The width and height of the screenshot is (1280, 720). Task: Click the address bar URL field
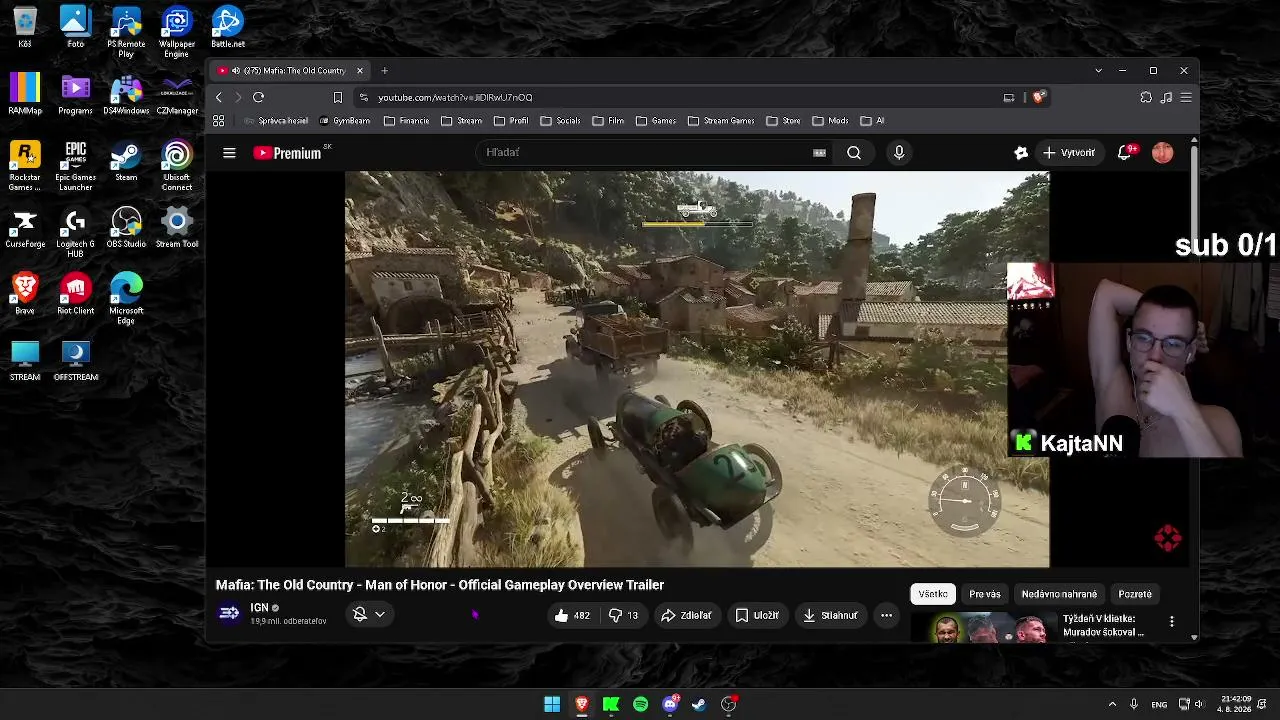(680, 97)
